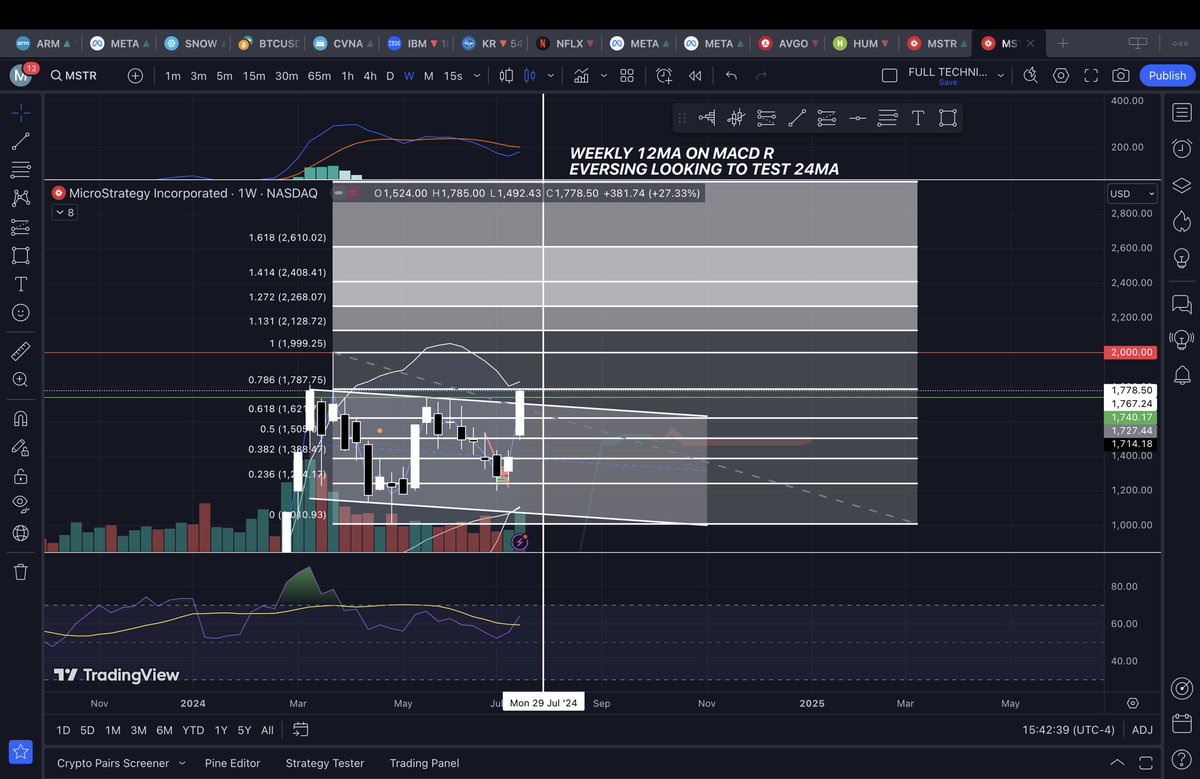Switch to the Pine Editor tab
The width and height of the screenshot is (1200, 779).
coord(232,763)
